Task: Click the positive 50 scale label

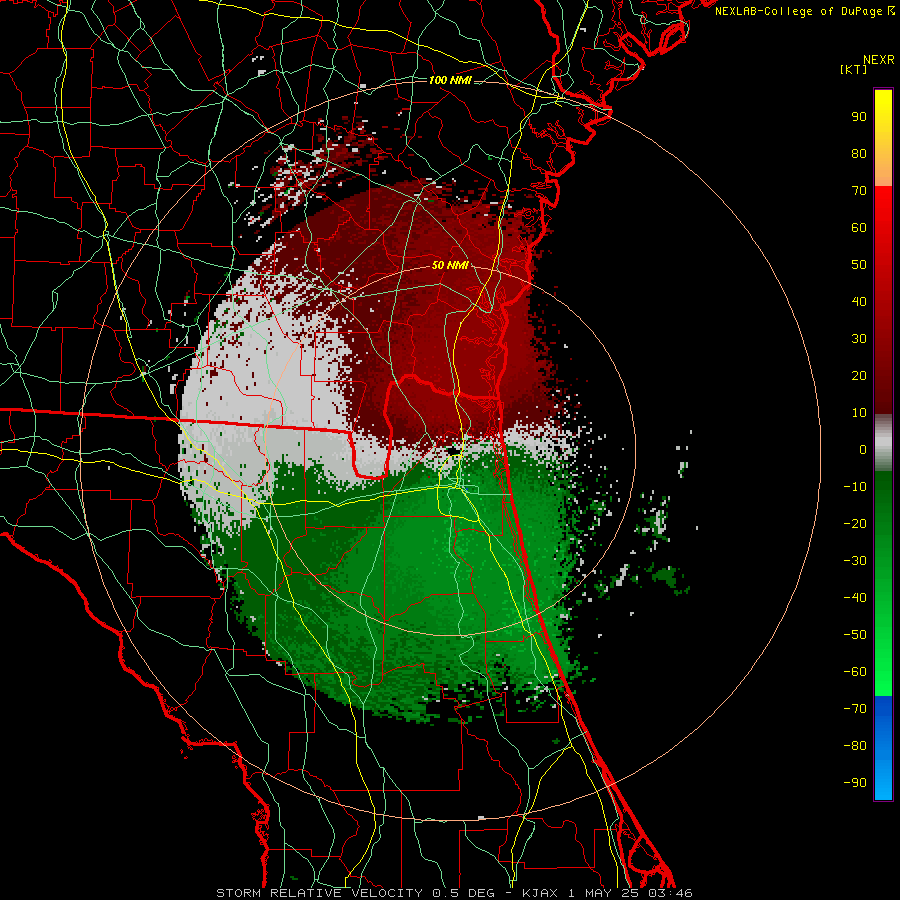Action: pyautogui.click(x=859, y=265)
